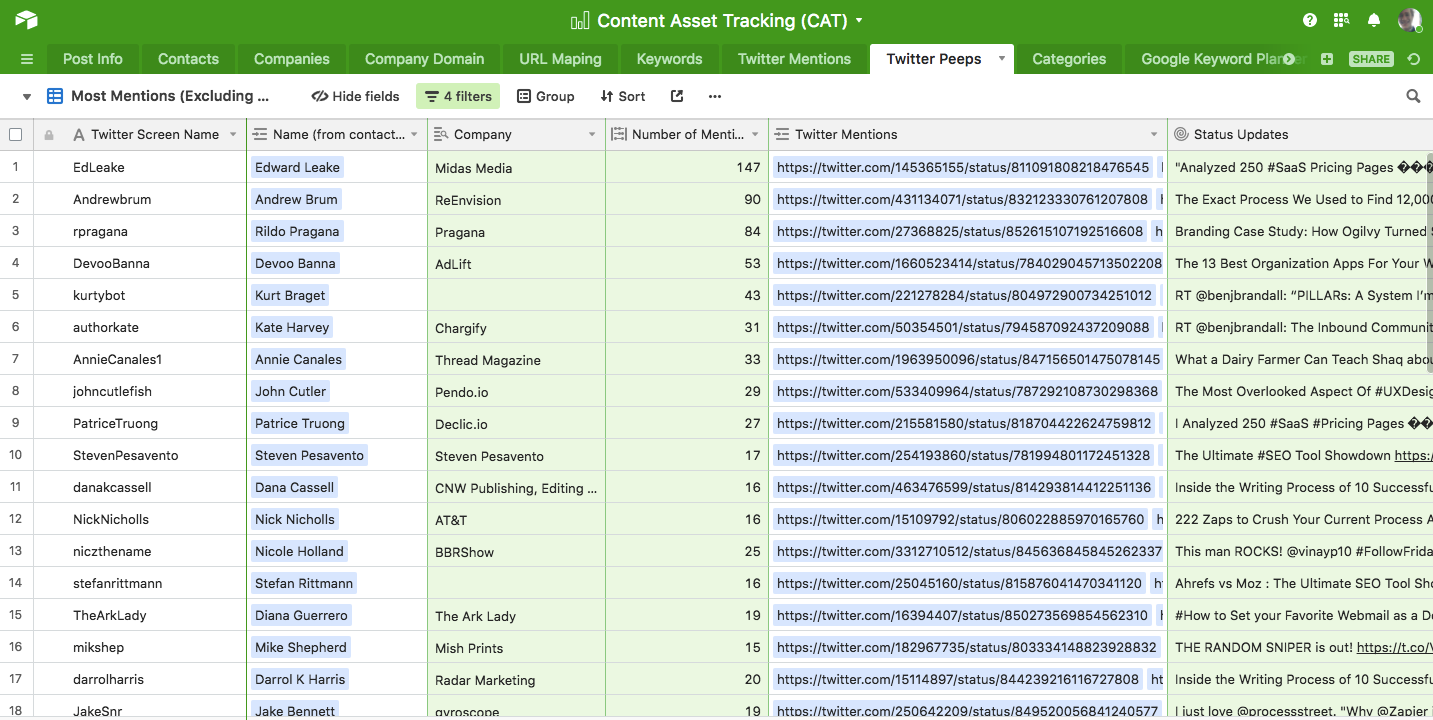This screenshot has height=720, width=1433.
Task: Open the Company column dropdown arrow
Action: tap(592, 134)
